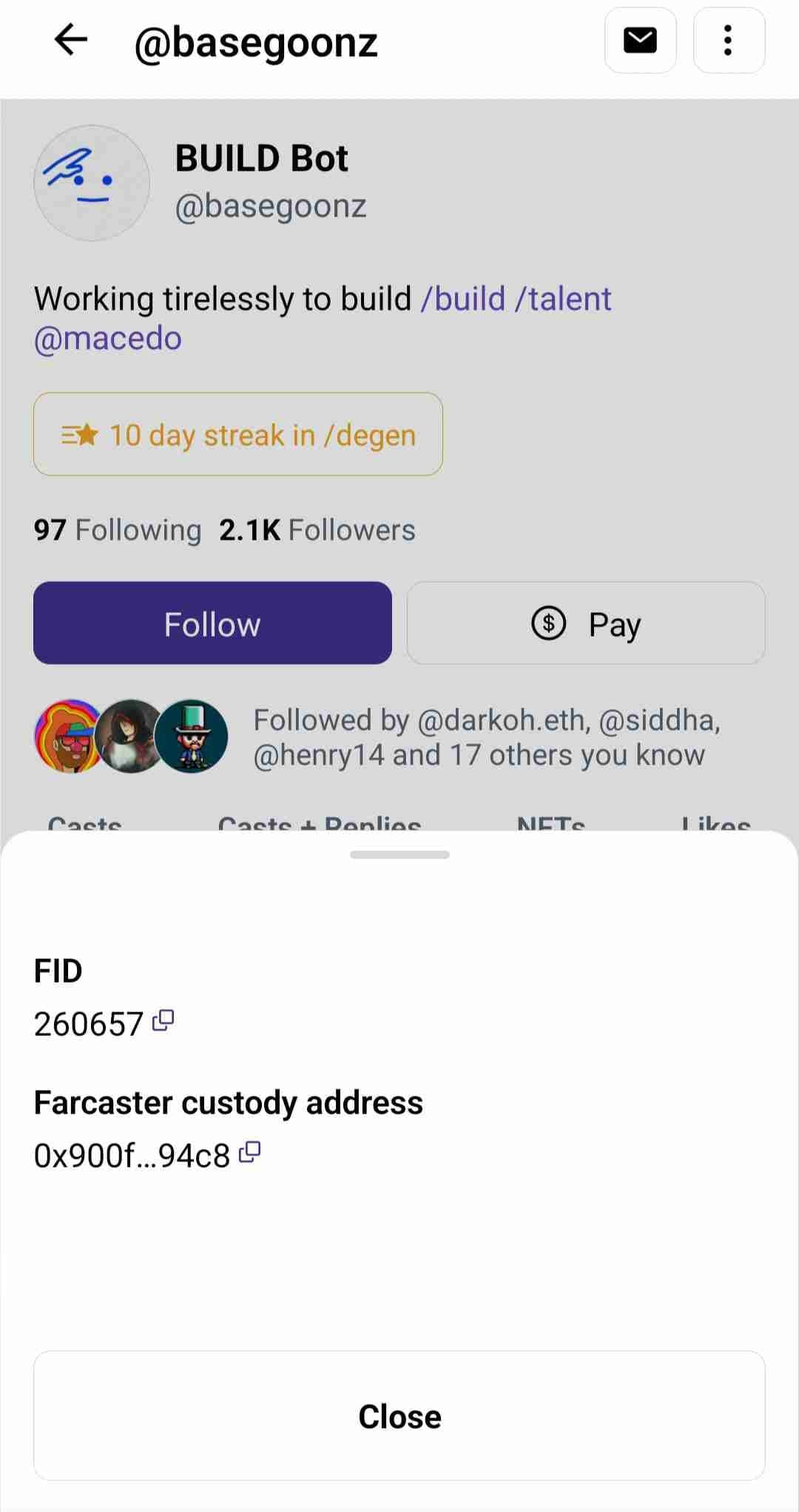Tap the back arrow icon
The width and height of the screenshot is (799, 1512).
71,40
